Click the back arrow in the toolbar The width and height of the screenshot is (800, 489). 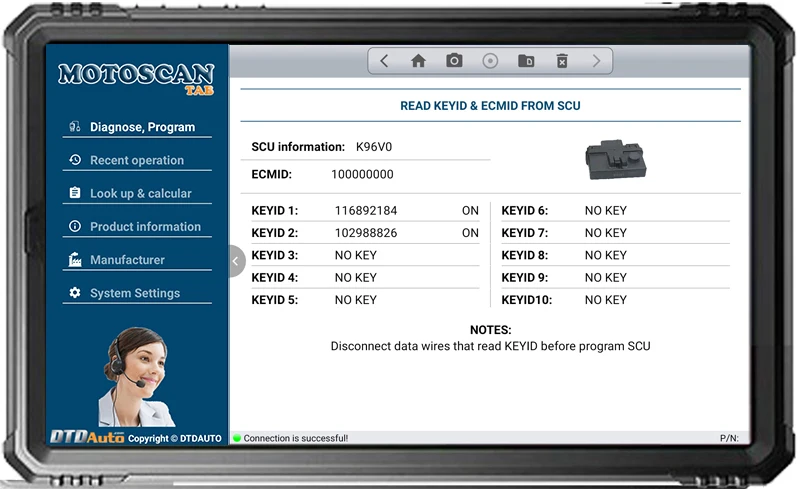point(384,61)
